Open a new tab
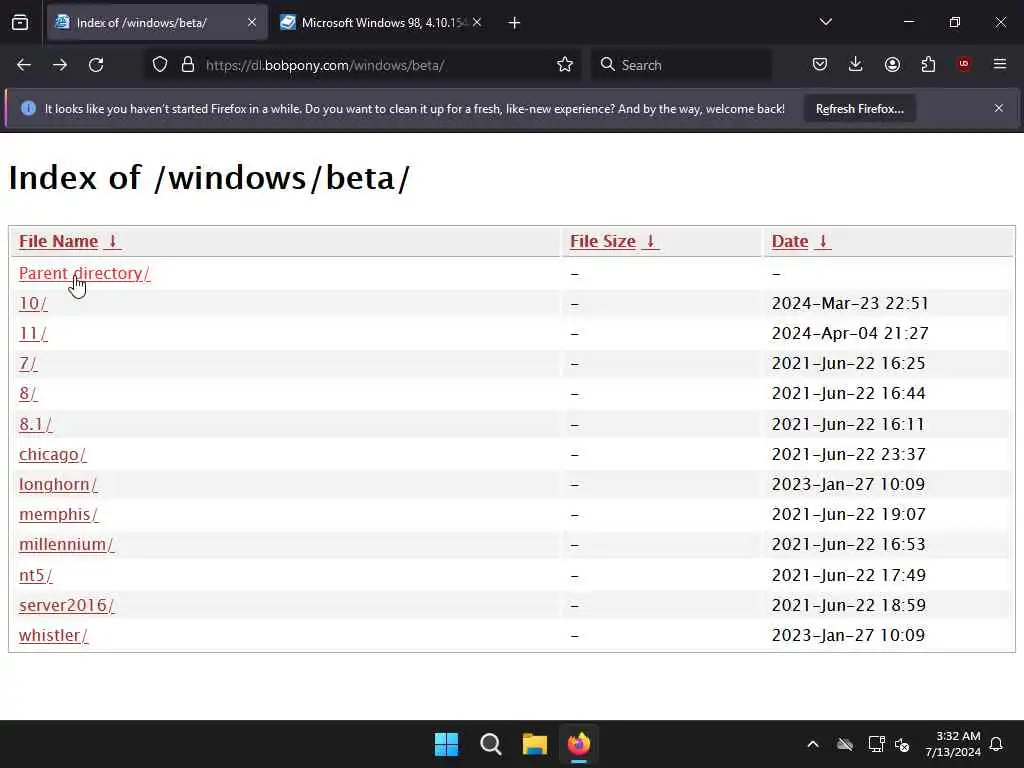Viewport: 1024px width, 768px height. tap(514, 23)
